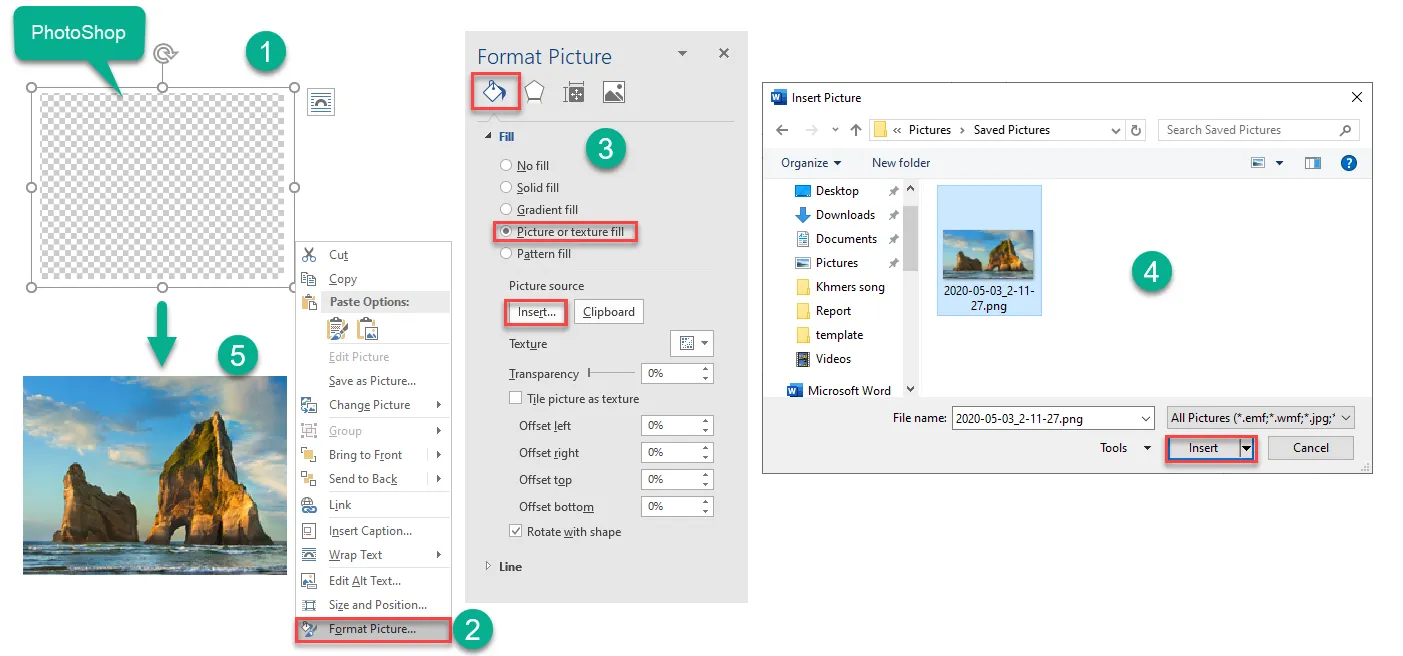Click New folder in the dialog toolbar
The image size is (1403, 656).
901,163
